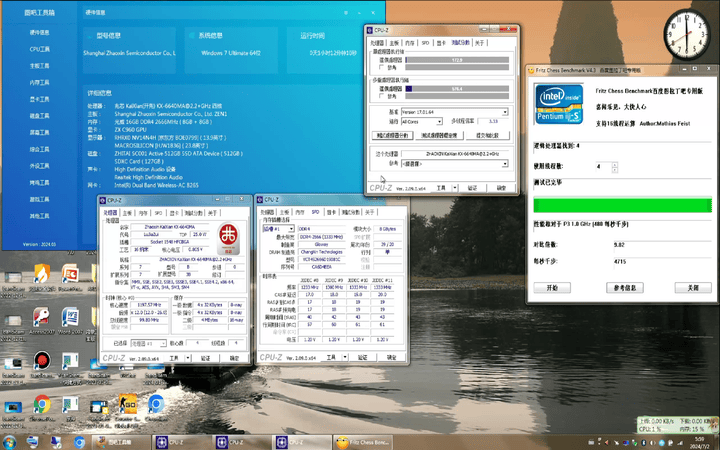Open the PowerPoint desktop shortcut

tap(70, 274)
